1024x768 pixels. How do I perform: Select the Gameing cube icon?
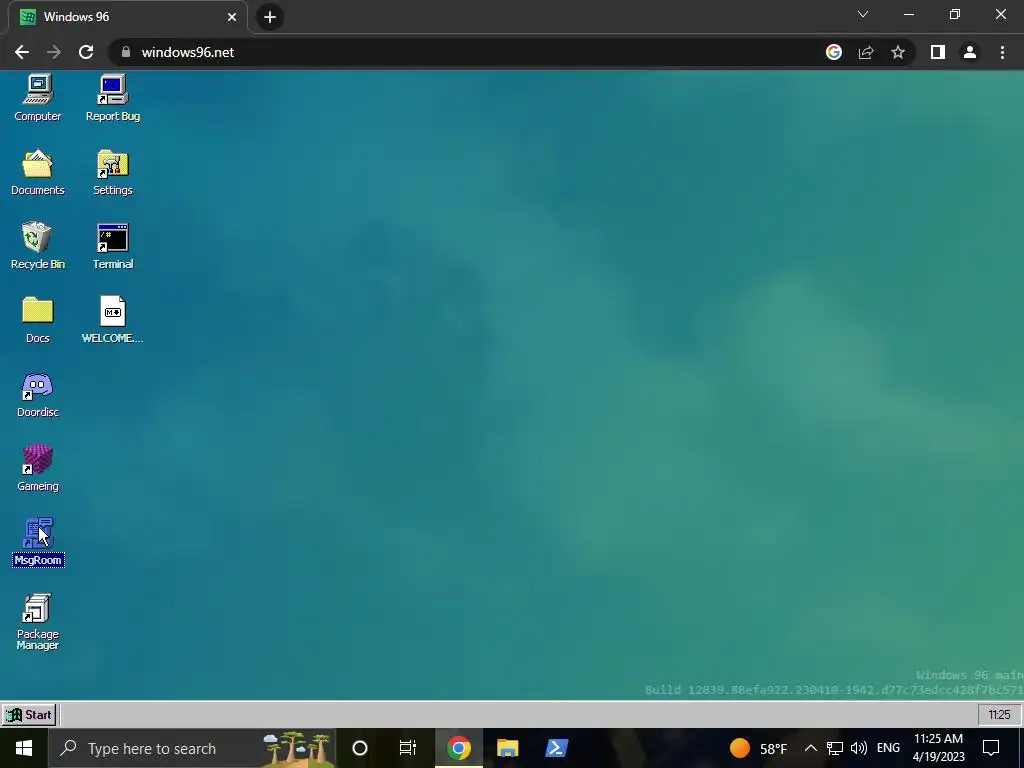tap(38, 468)
